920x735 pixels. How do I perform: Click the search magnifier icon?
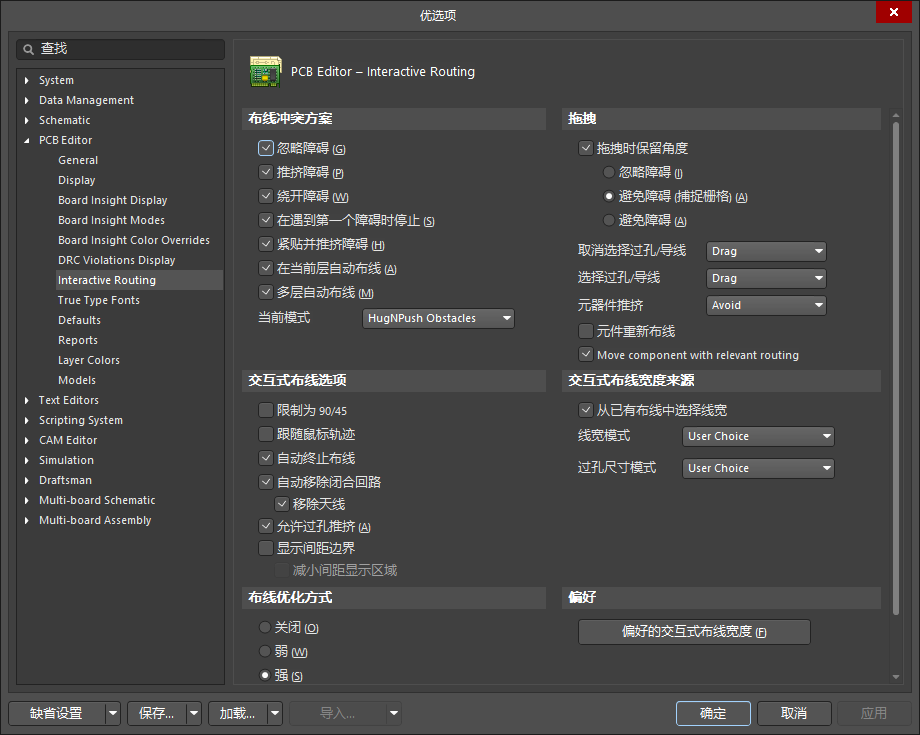(x=28, y=49)
